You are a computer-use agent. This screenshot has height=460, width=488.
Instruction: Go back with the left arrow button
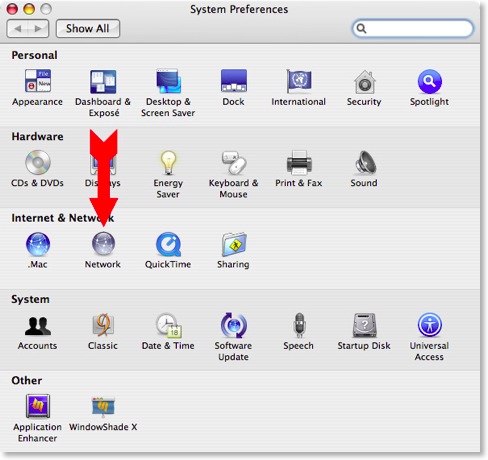(x=18, y=29)
